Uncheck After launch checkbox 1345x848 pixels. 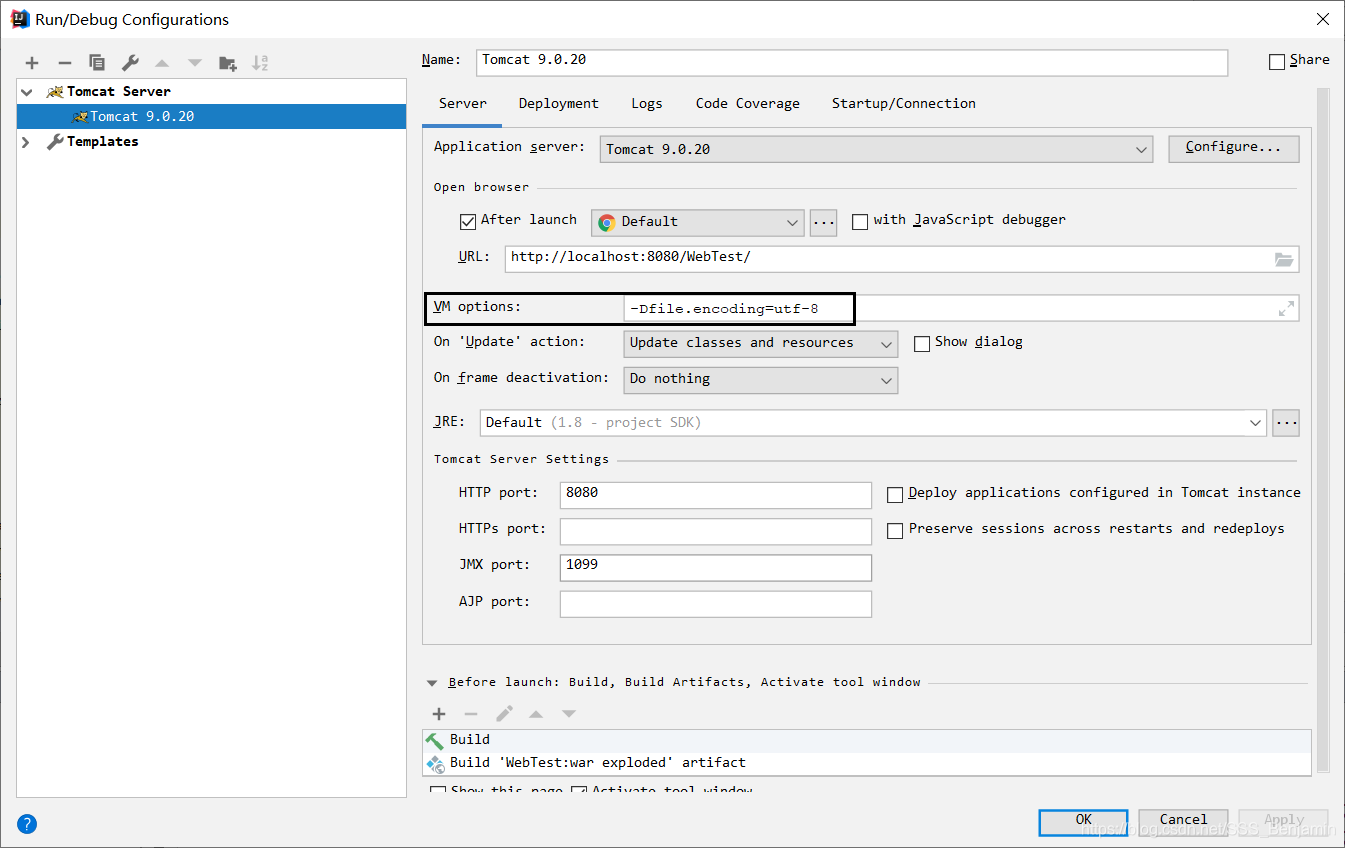pyautogui.click(x=467, y=221)
